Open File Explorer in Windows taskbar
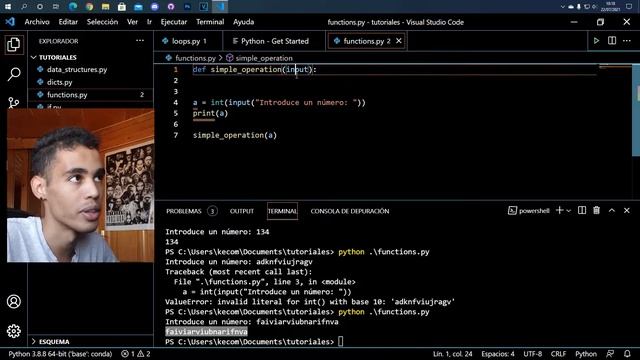This screenshot has width=640, height=360. point(105,6)
